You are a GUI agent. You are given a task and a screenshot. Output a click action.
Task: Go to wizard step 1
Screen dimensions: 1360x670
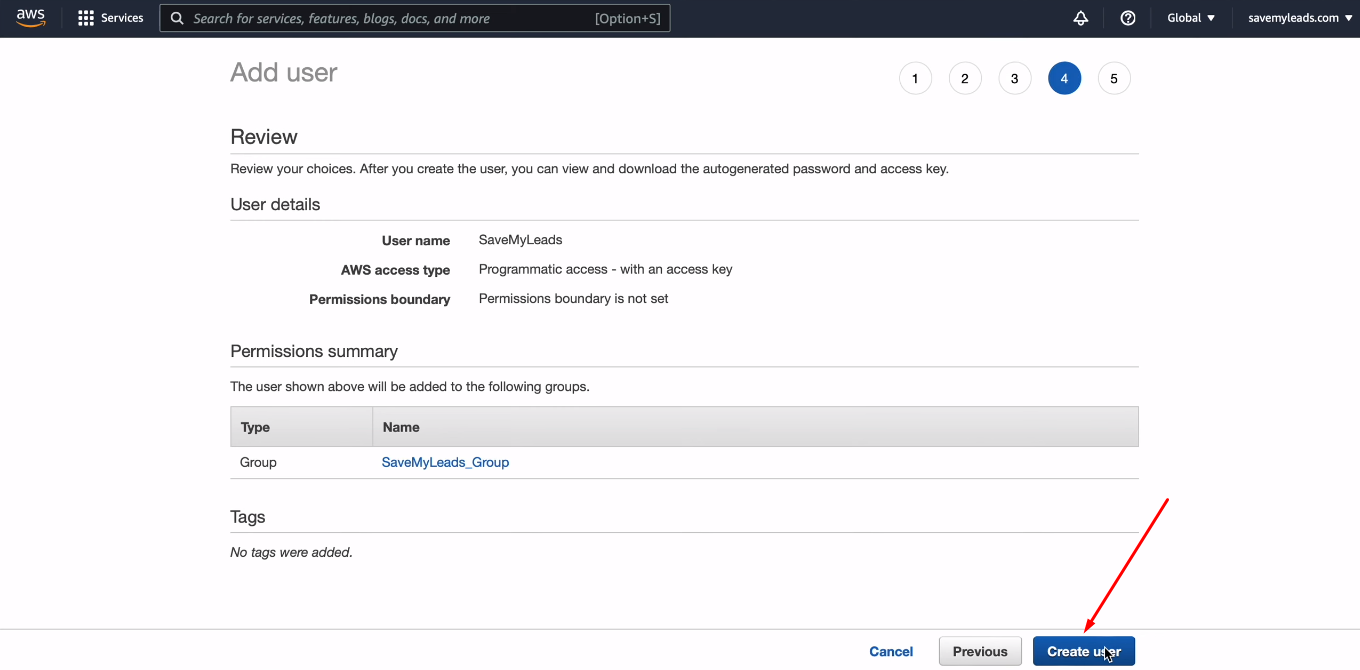pos(915,78)
